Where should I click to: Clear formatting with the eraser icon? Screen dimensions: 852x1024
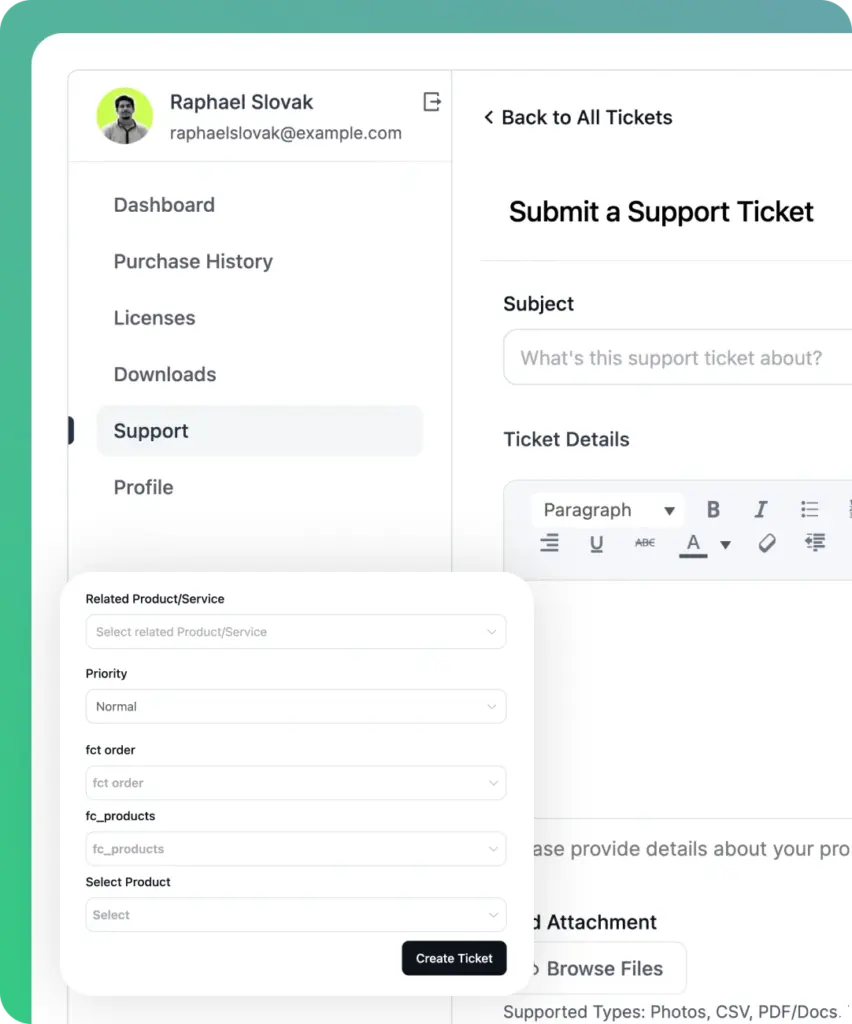click(x=766, y=543)
